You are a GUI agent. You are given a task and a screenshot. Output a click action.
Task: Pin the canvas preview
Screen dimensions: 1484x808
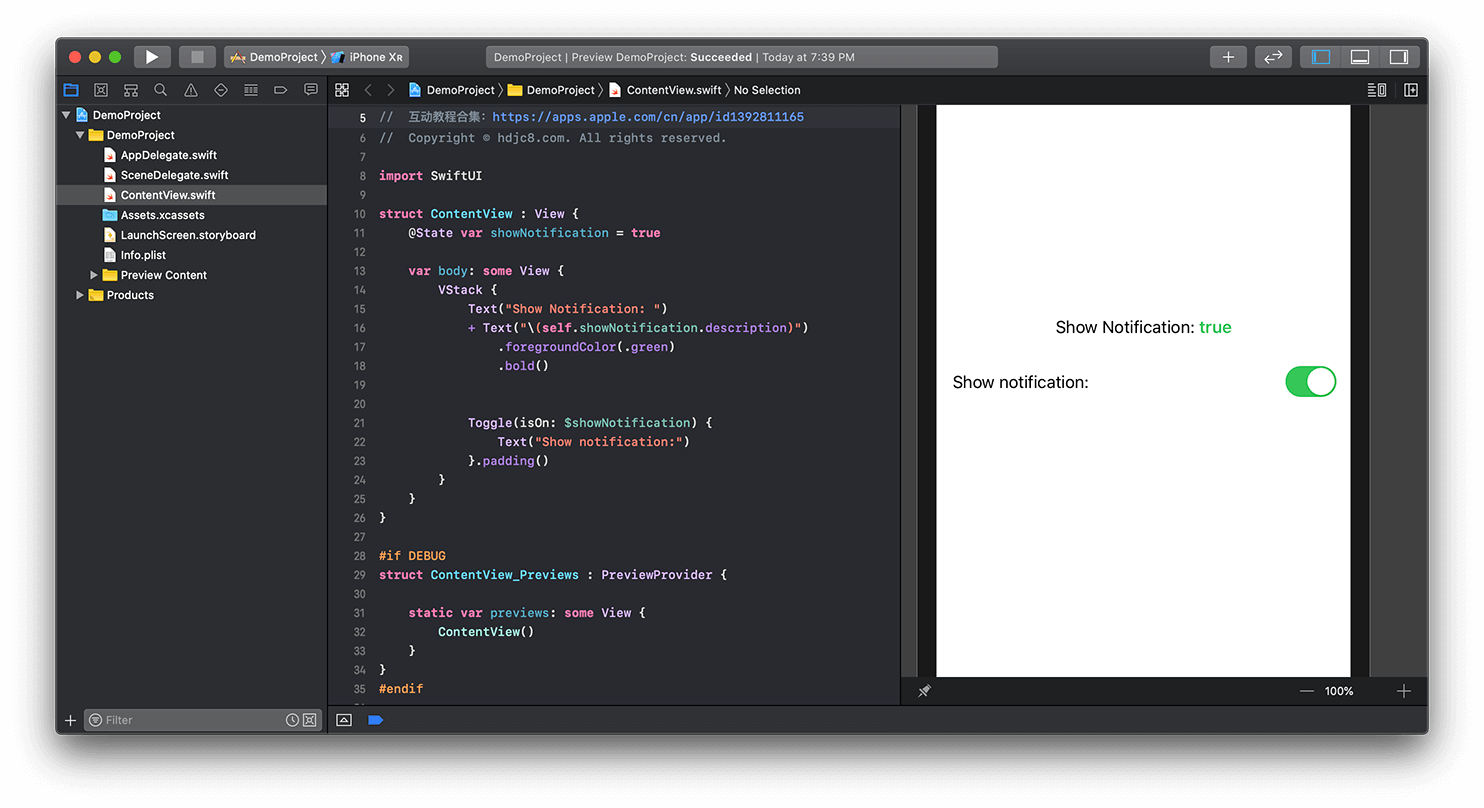(x=924, y=691)
